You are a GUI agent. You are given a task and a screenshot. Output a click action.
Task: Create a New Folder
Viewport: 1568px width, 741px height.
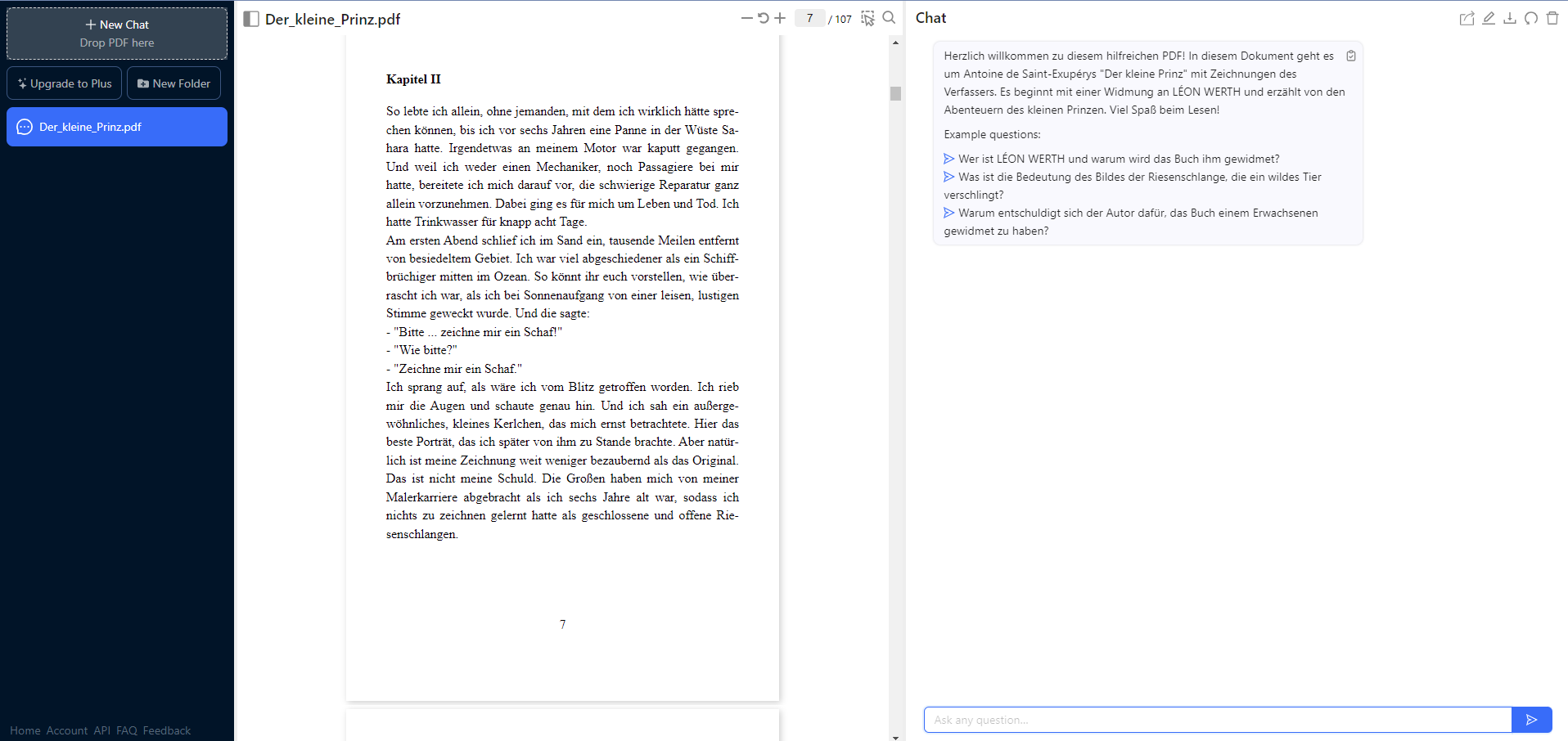(x=173, y=83)
